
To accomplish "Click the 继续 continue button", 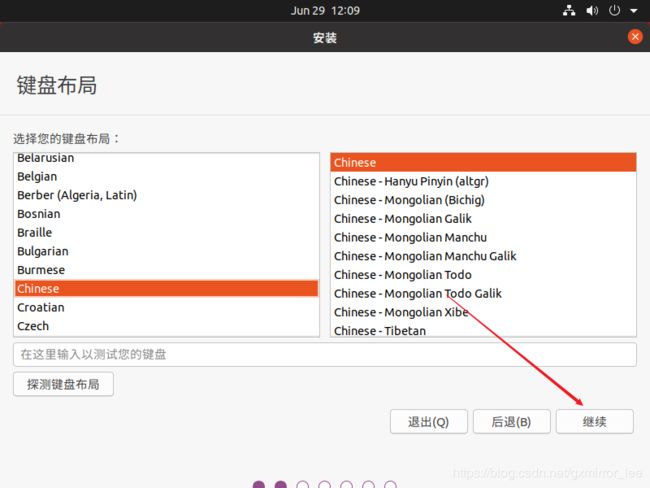I will tap(594, 422).
